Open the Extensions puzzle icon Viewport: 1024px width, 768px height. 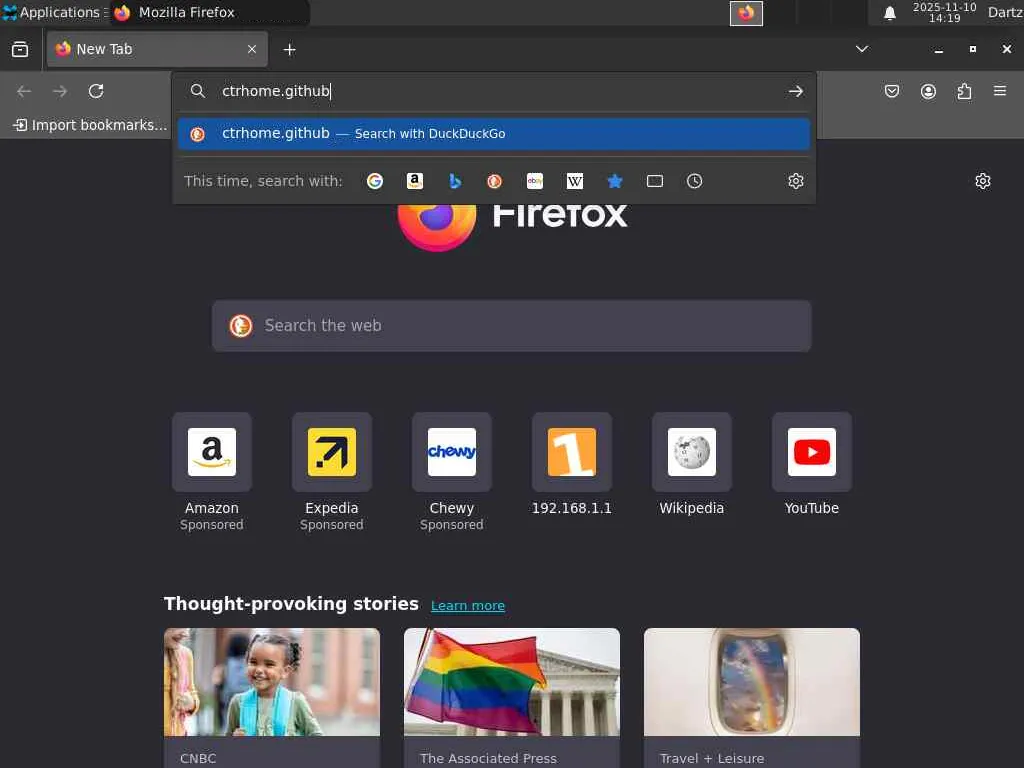click(x=964, y=91)
